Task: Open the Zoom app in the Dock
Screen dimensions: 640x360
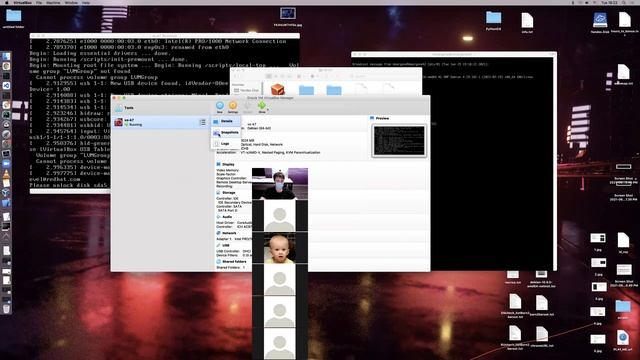Action: [x=6, y=163]
